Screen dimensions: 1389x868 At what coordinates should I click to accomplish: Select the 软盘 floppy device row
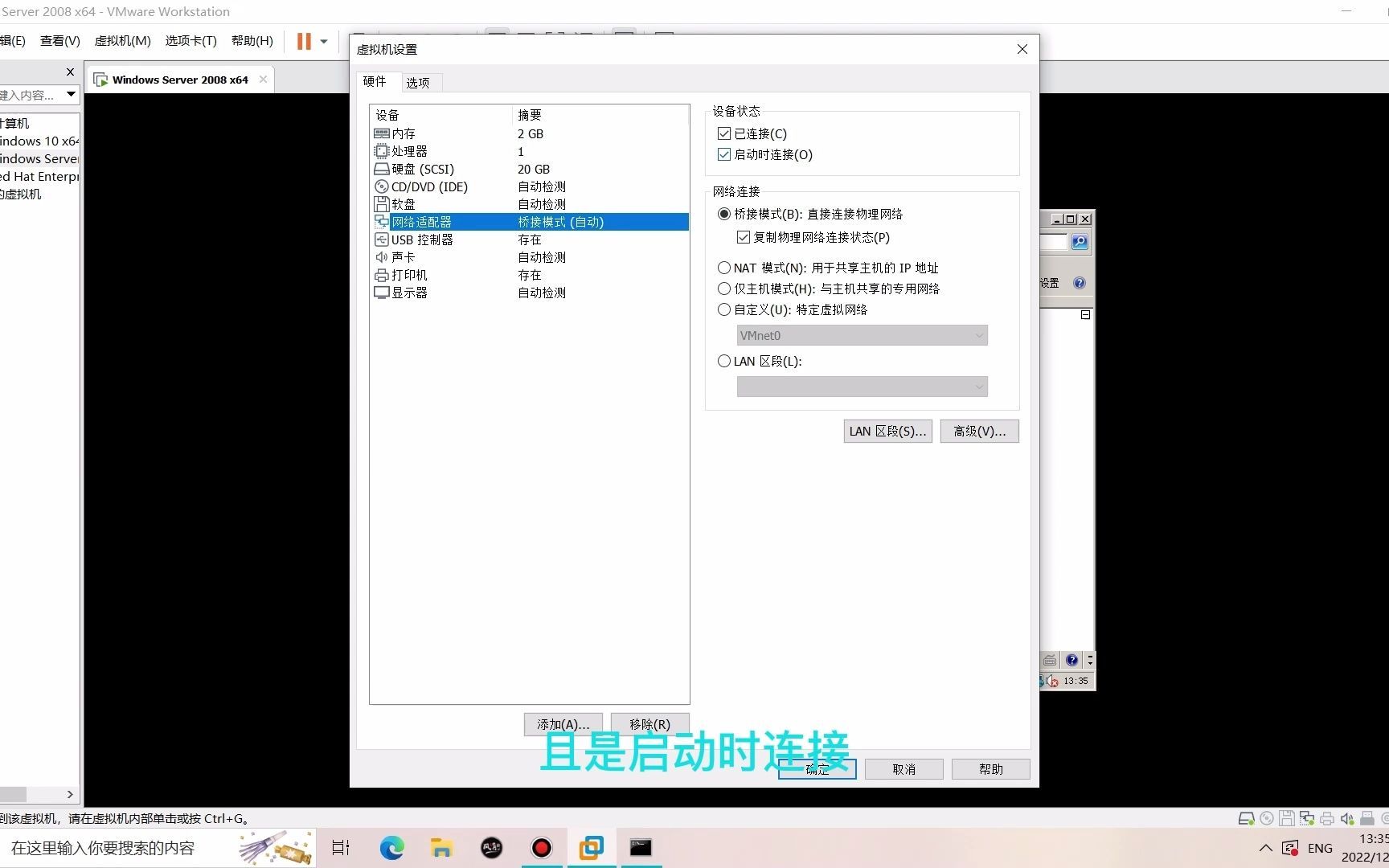pos(529,204)
